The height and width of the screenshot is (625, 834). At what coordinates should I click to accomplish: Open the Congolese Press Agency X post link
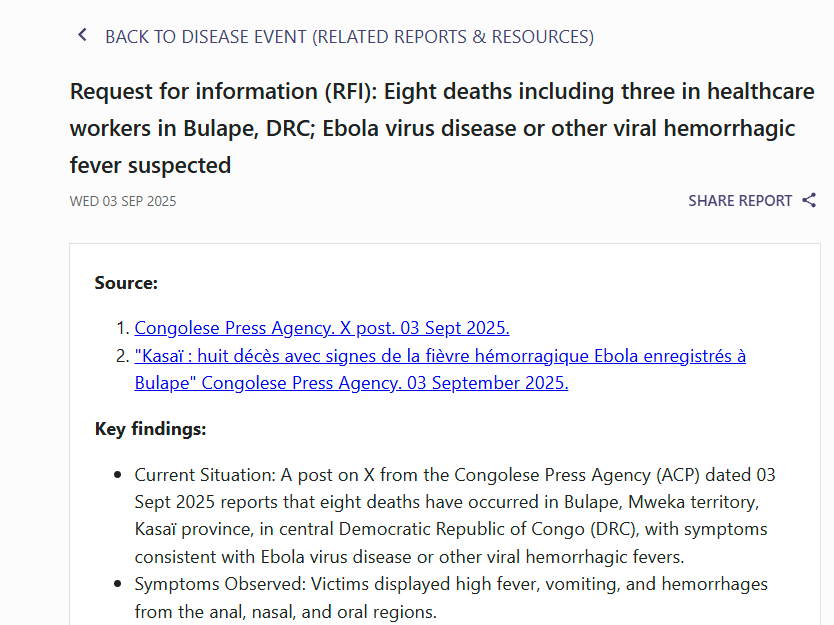click(x=322, y=328)
